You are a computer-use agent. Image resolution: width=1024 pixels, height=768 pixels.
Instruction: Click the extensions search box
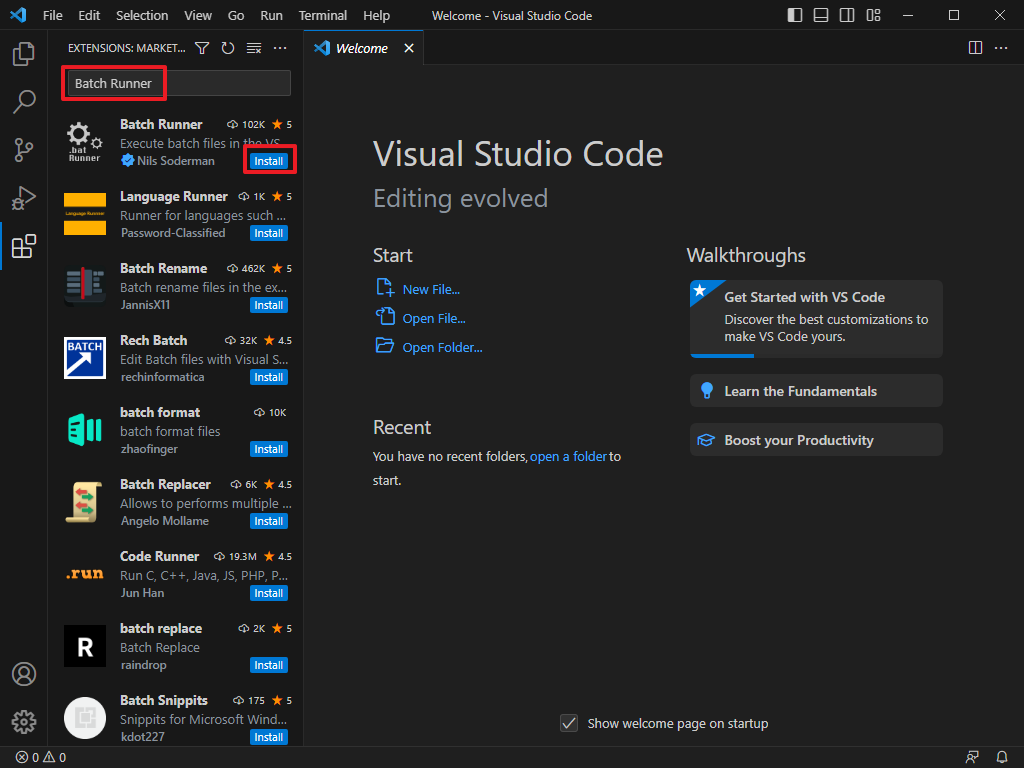coord(179,83)
